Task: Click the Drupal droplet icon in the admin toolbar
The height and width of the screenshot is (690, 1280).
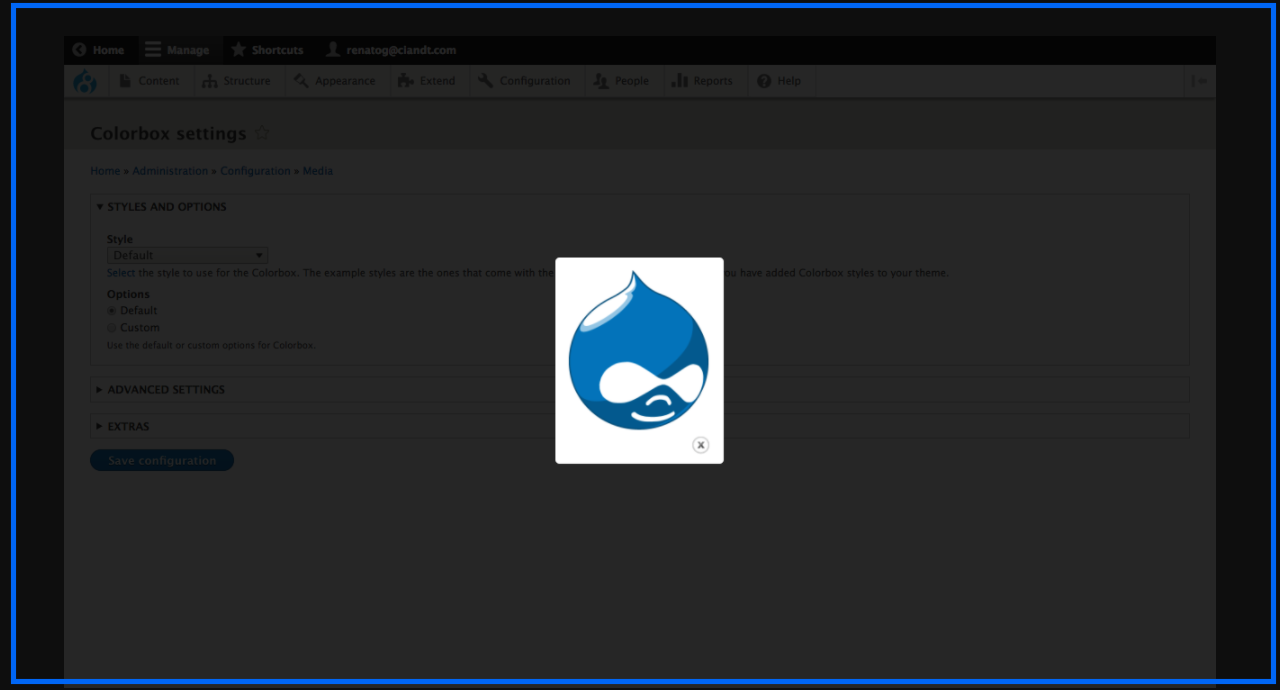Action: [x=85, y=81]
